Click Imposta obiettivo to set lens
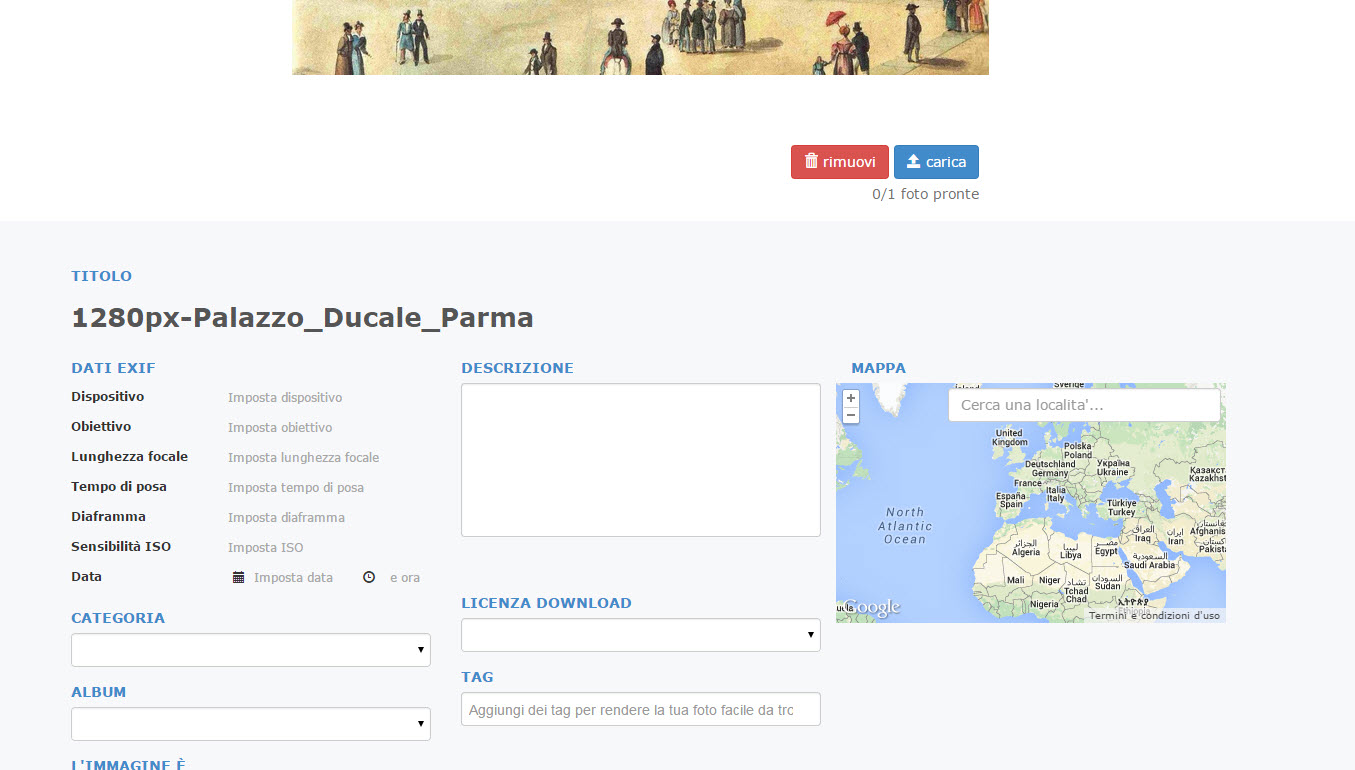The image size is (1355, 770). tap(280, 428)
